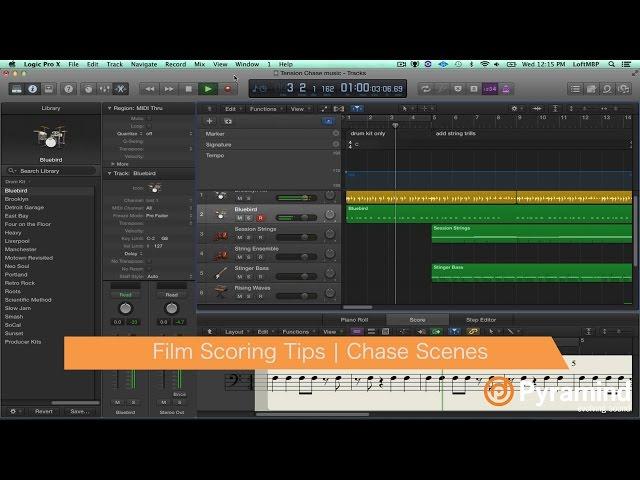The image size is (640, 480).
Task: Toggle the Library button in control bar
Action: tap(16, 89)
